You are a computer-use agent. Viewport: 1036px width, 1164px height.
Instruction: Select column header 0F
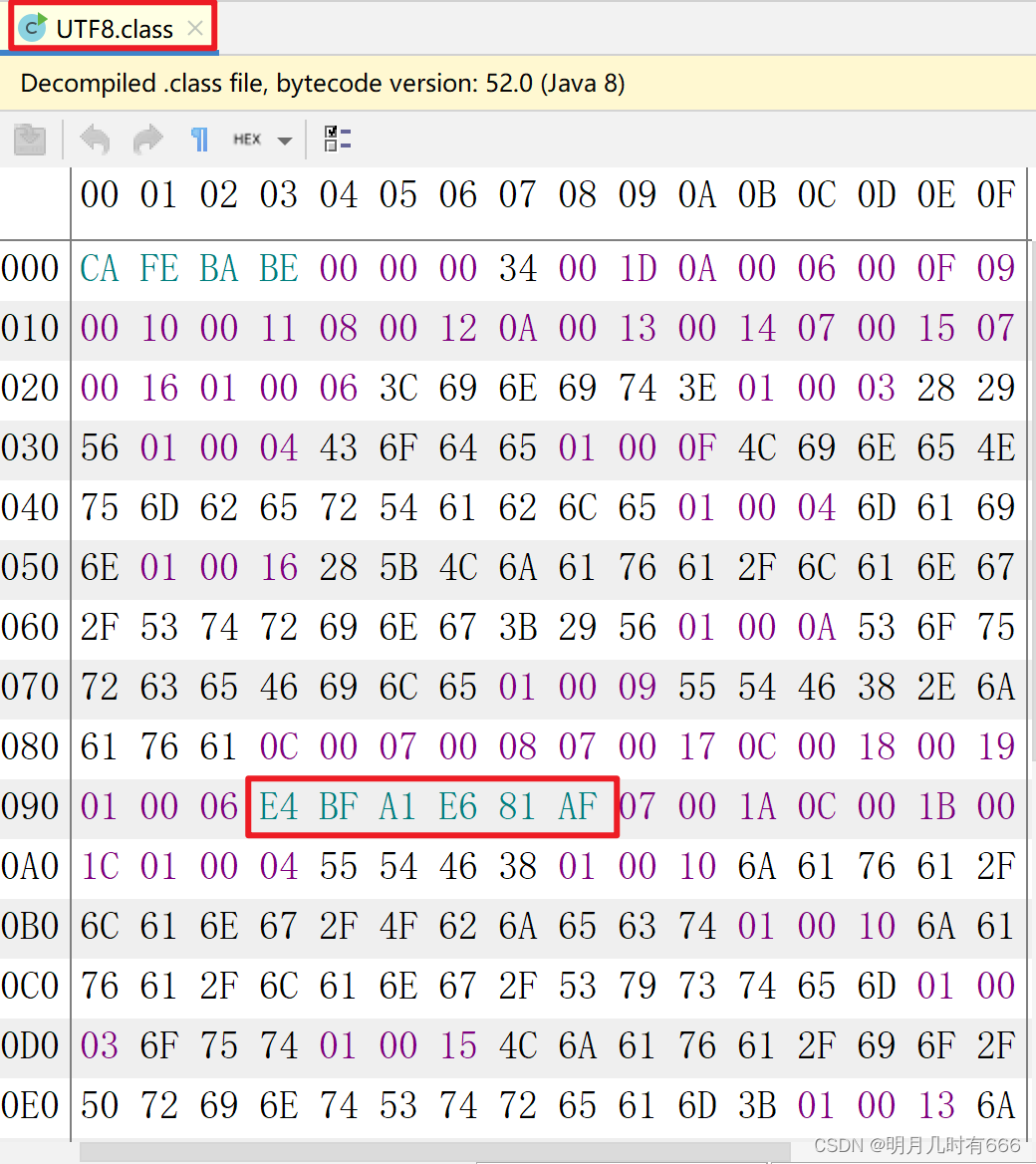[x=996, y=195]
